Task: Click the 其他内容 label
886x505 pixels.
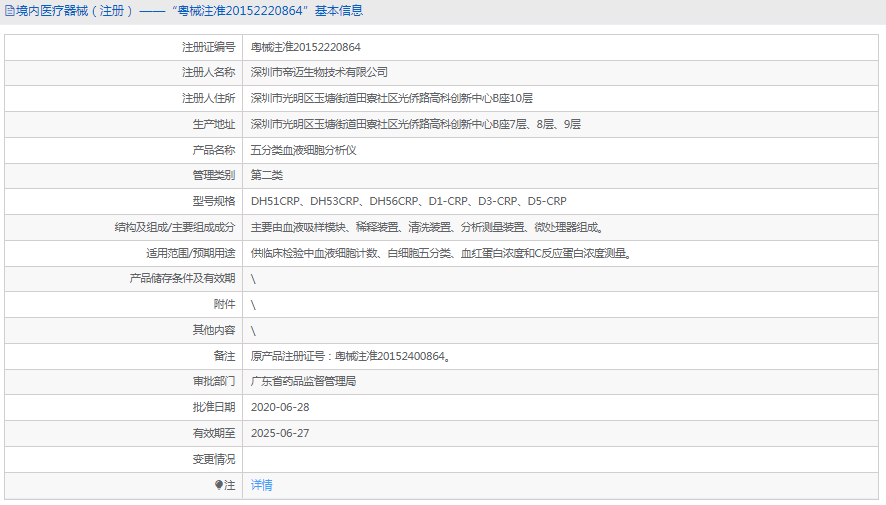Action: 214,330
